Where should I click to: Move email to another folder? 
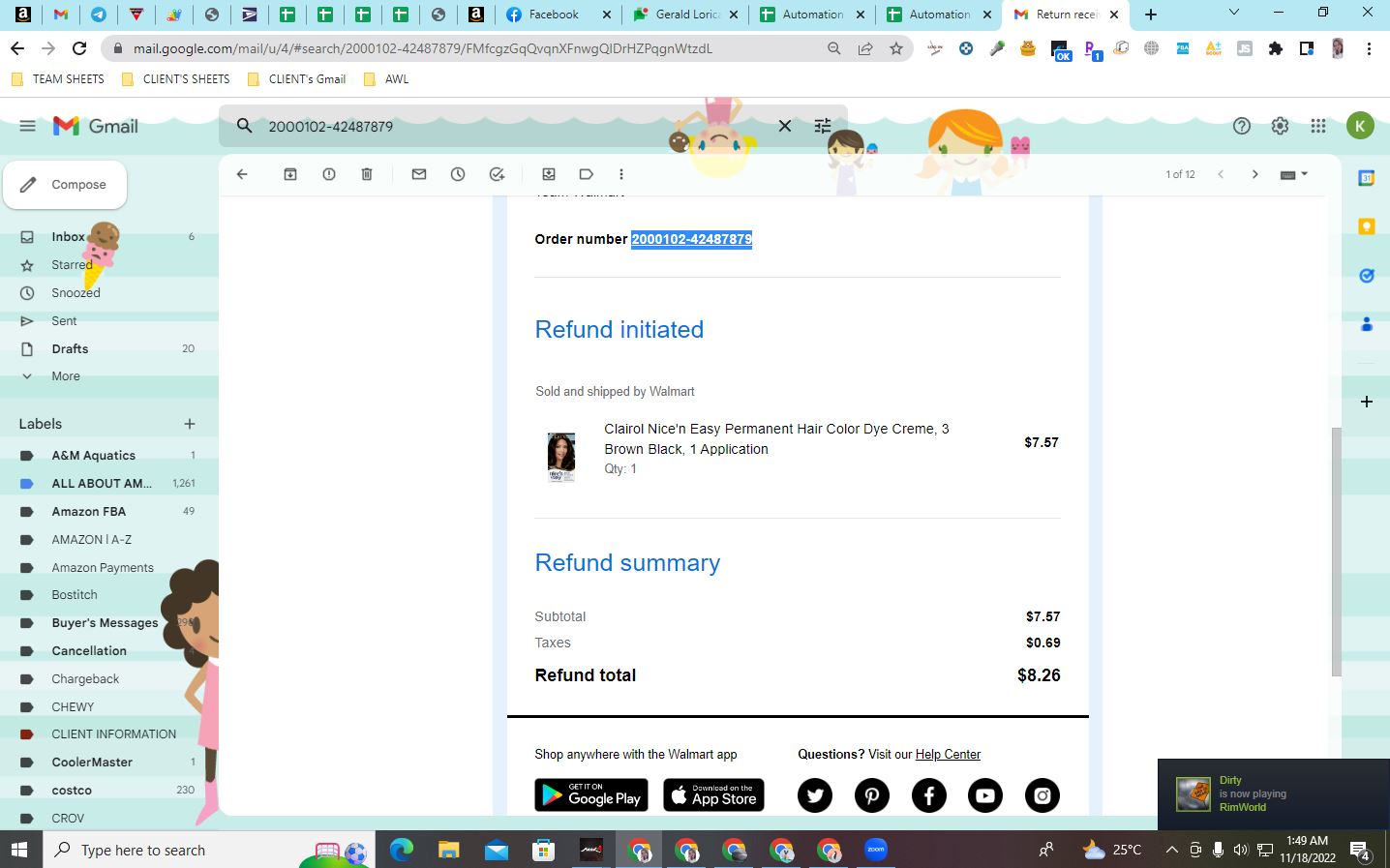(x=549, y=174)
